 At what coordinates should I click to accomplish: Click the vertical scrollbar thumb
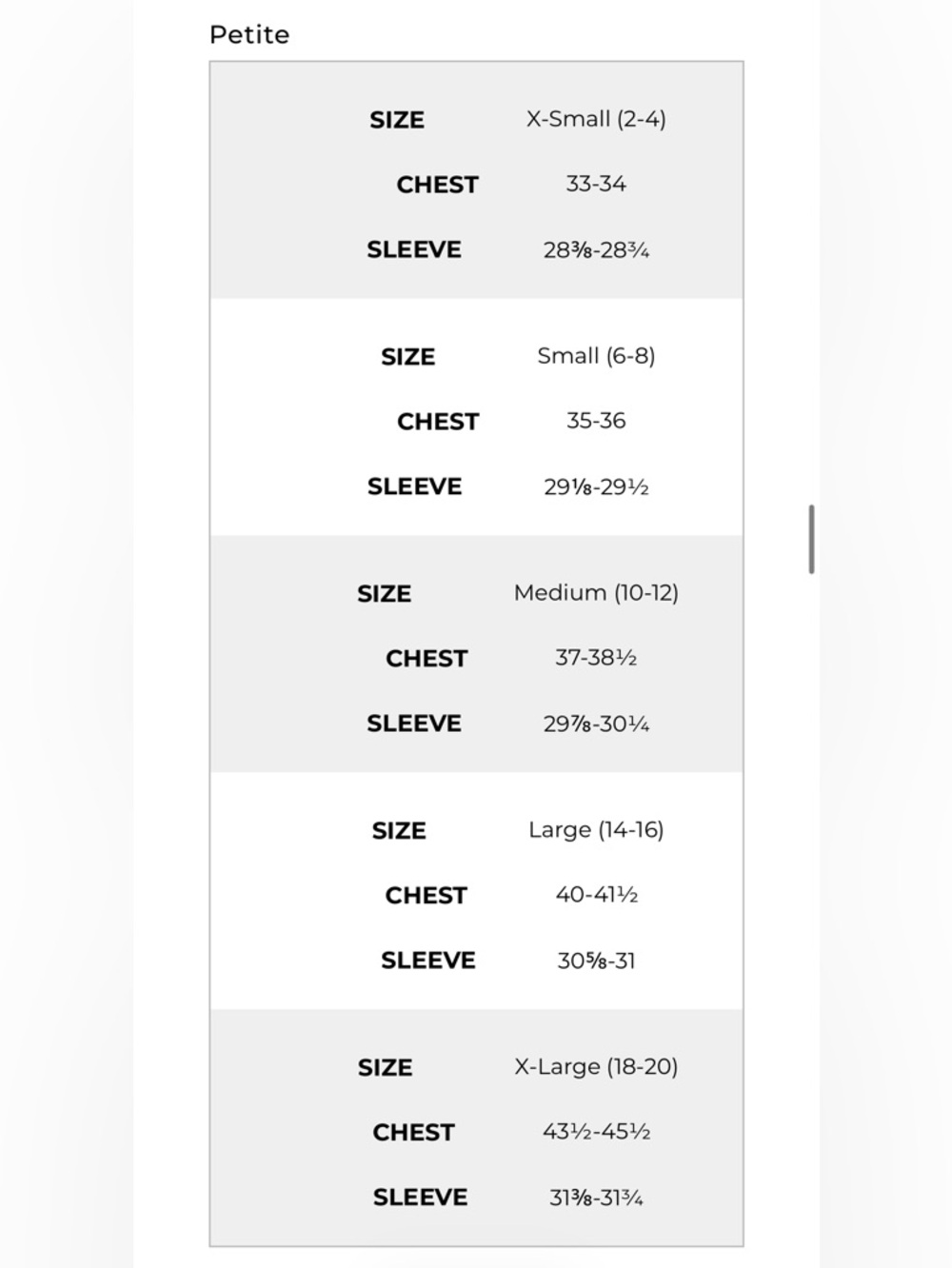(x=811, y=540)
